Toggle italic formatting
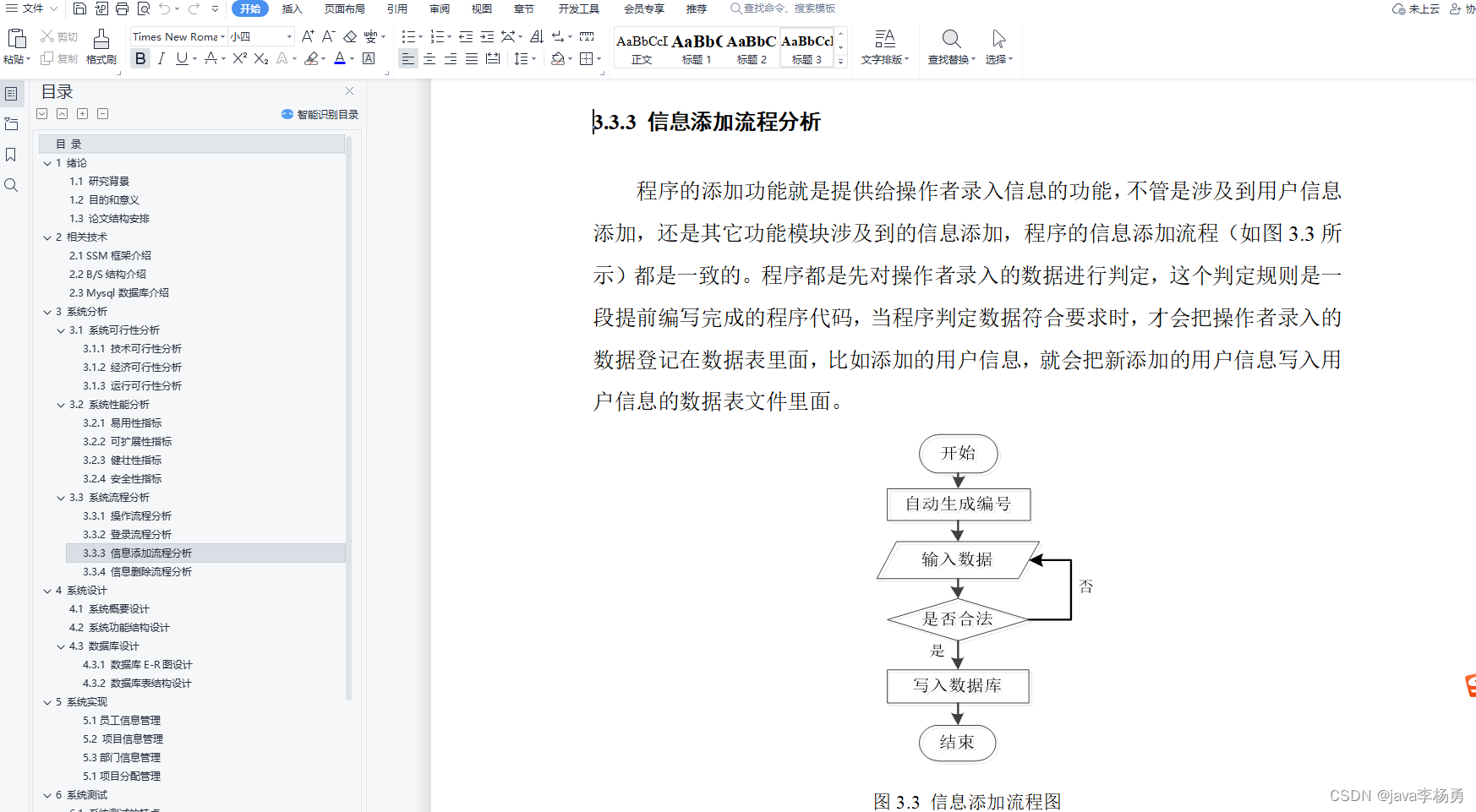The image size is (1476, 812). pos(161,59)
